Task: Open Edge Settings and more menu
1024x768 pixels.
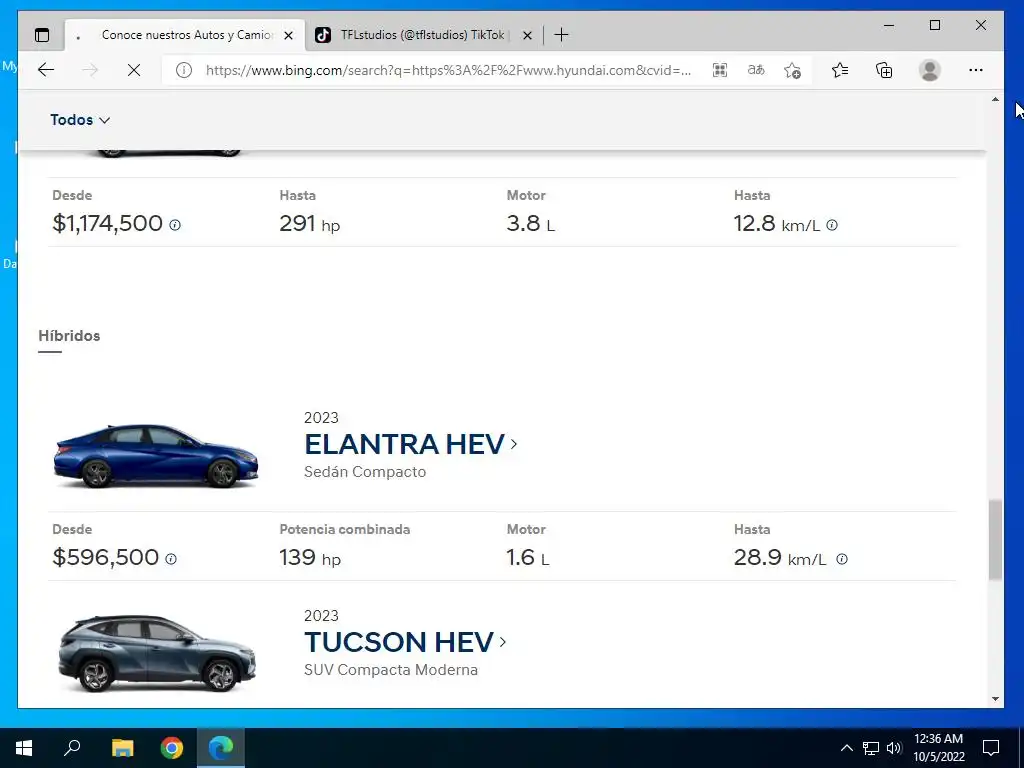Action: point(976,70)
